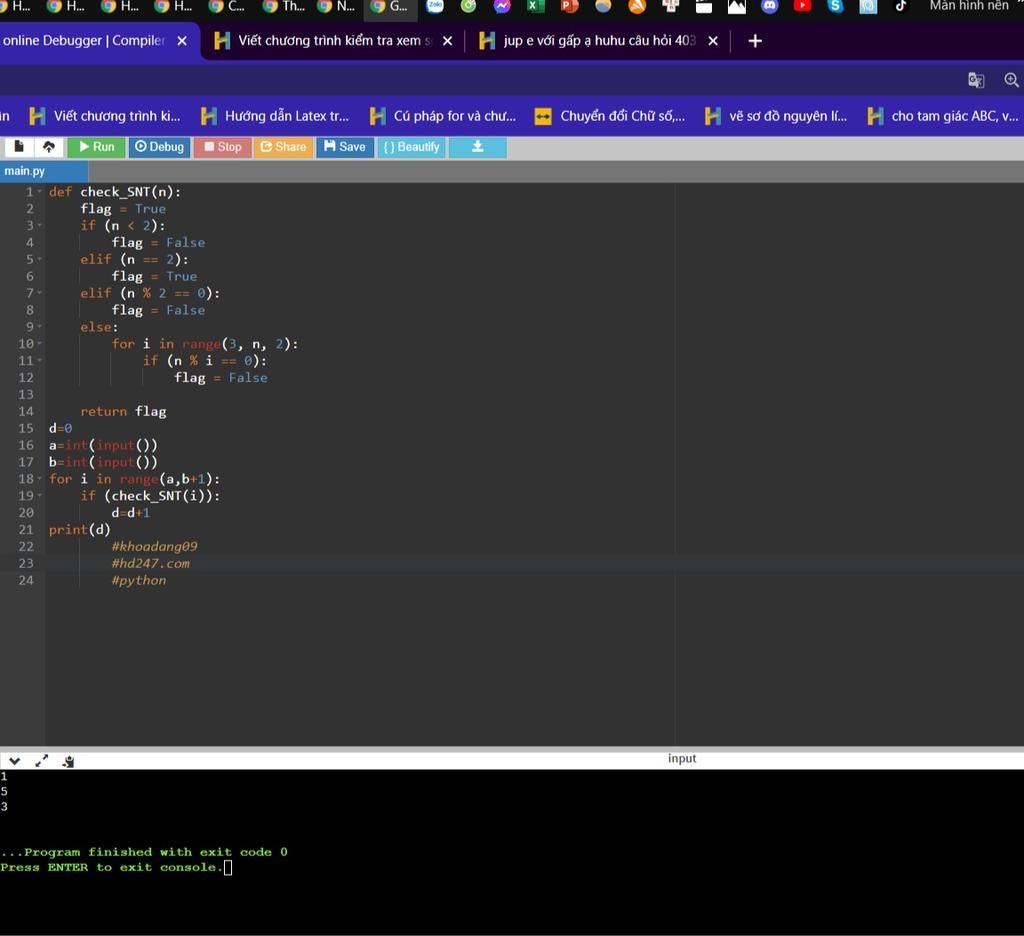This screenshot has width=1024, height=936.
Task: Open TikTok from the taskbar
Action: (x=901, y=6)
